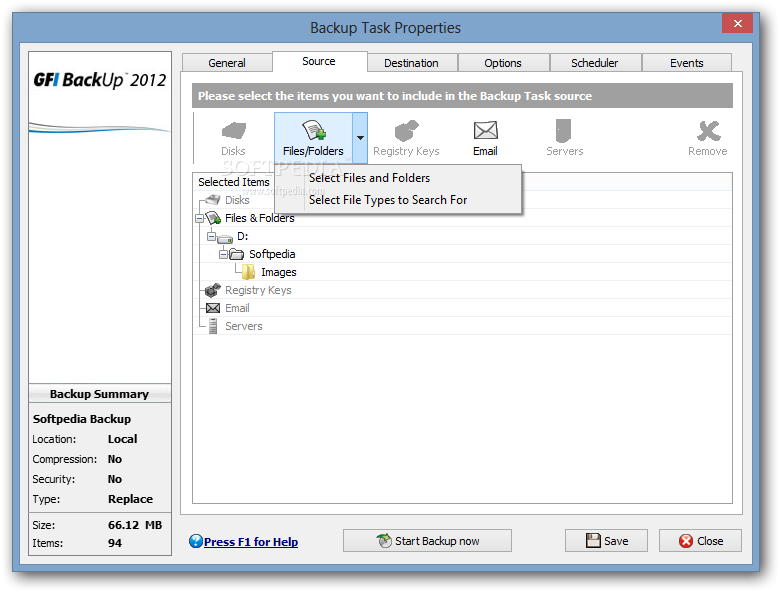Click the Servers tower icon in tree
This screenshot has height=592, width=780.
[x=213, y=326]
